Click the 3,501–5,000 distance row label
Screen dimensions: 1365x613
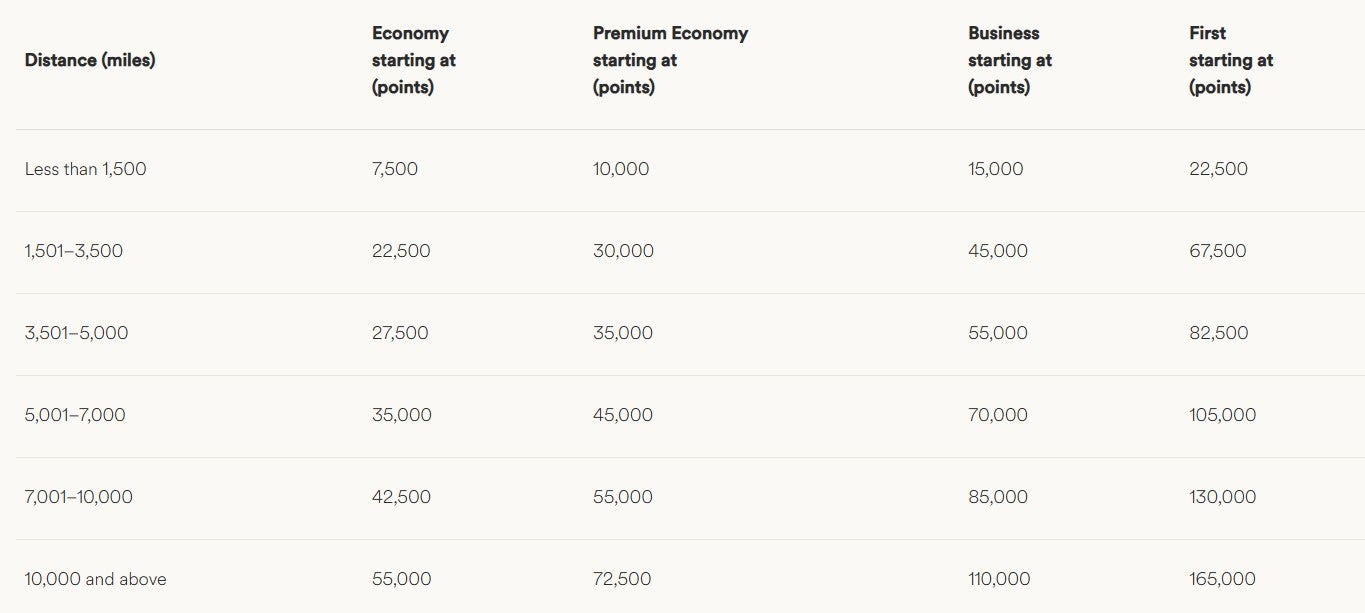(x=76, y=333)
